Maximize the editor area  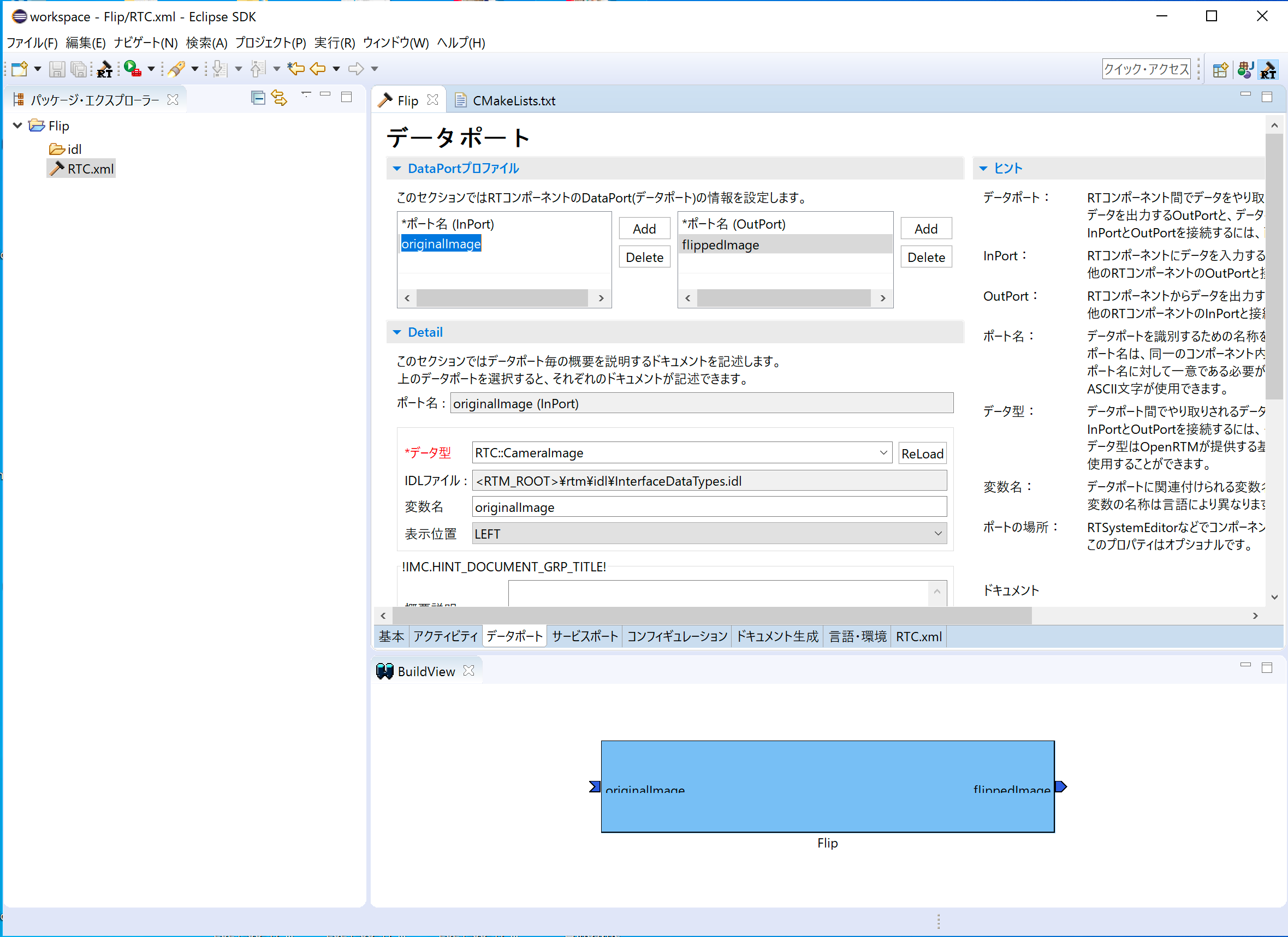(1267, 97)
